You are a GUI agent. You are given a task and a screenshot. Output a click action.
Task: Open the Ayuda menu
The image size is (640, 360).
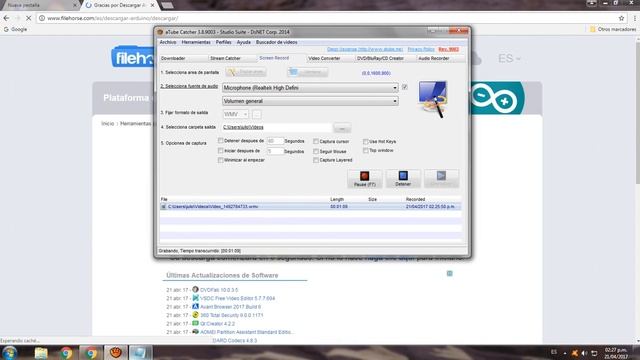click(x=244, y=42)
